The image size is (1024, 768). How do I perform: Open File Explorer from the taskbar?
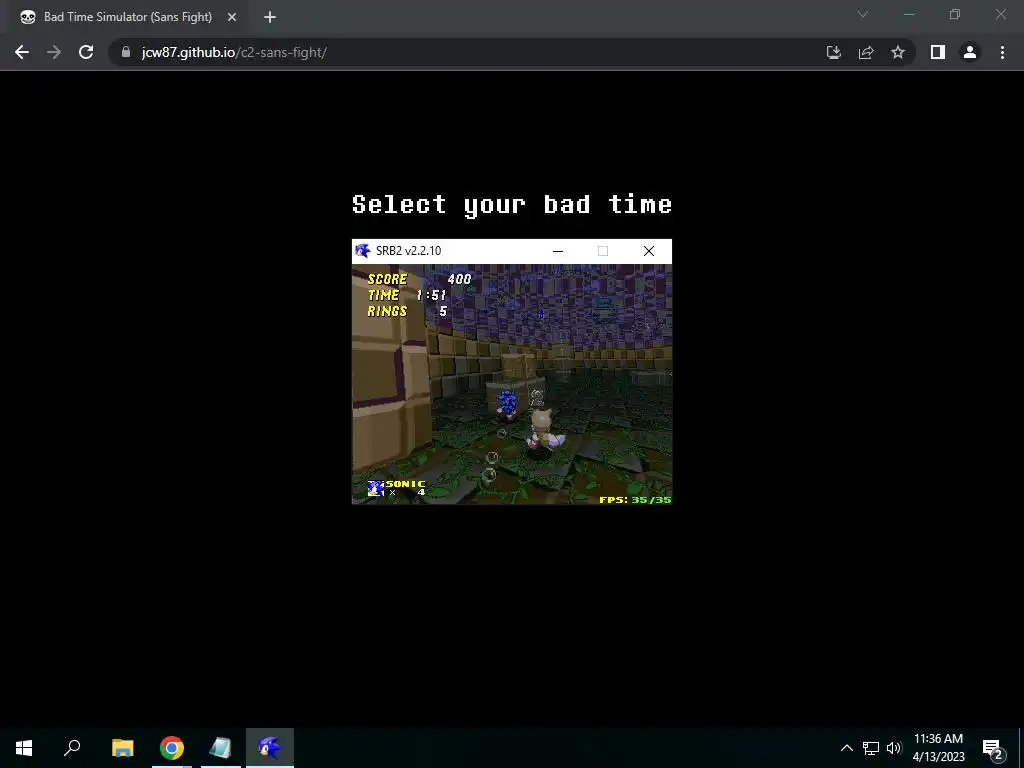tap(122, 748)
